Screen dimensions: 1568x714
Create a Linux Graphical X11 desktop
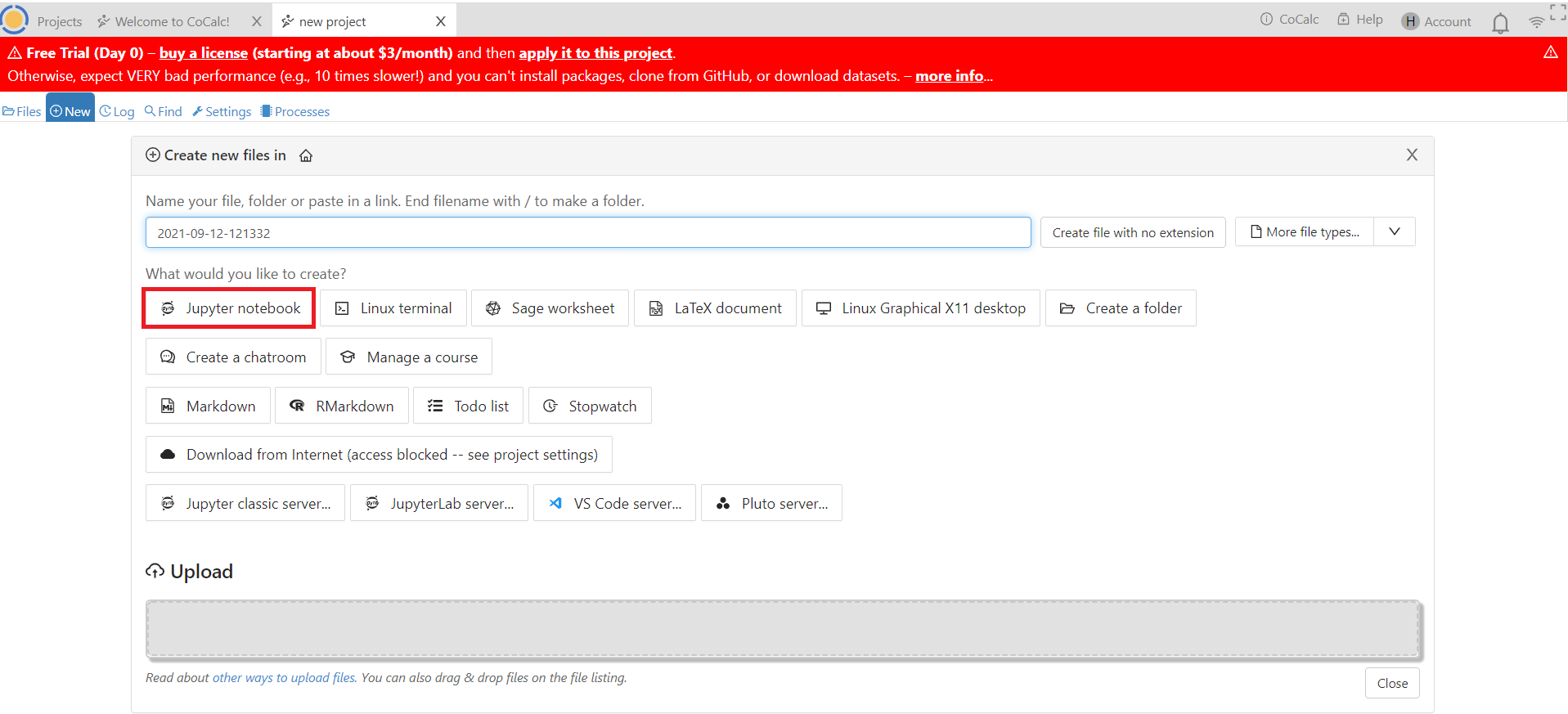921,308
